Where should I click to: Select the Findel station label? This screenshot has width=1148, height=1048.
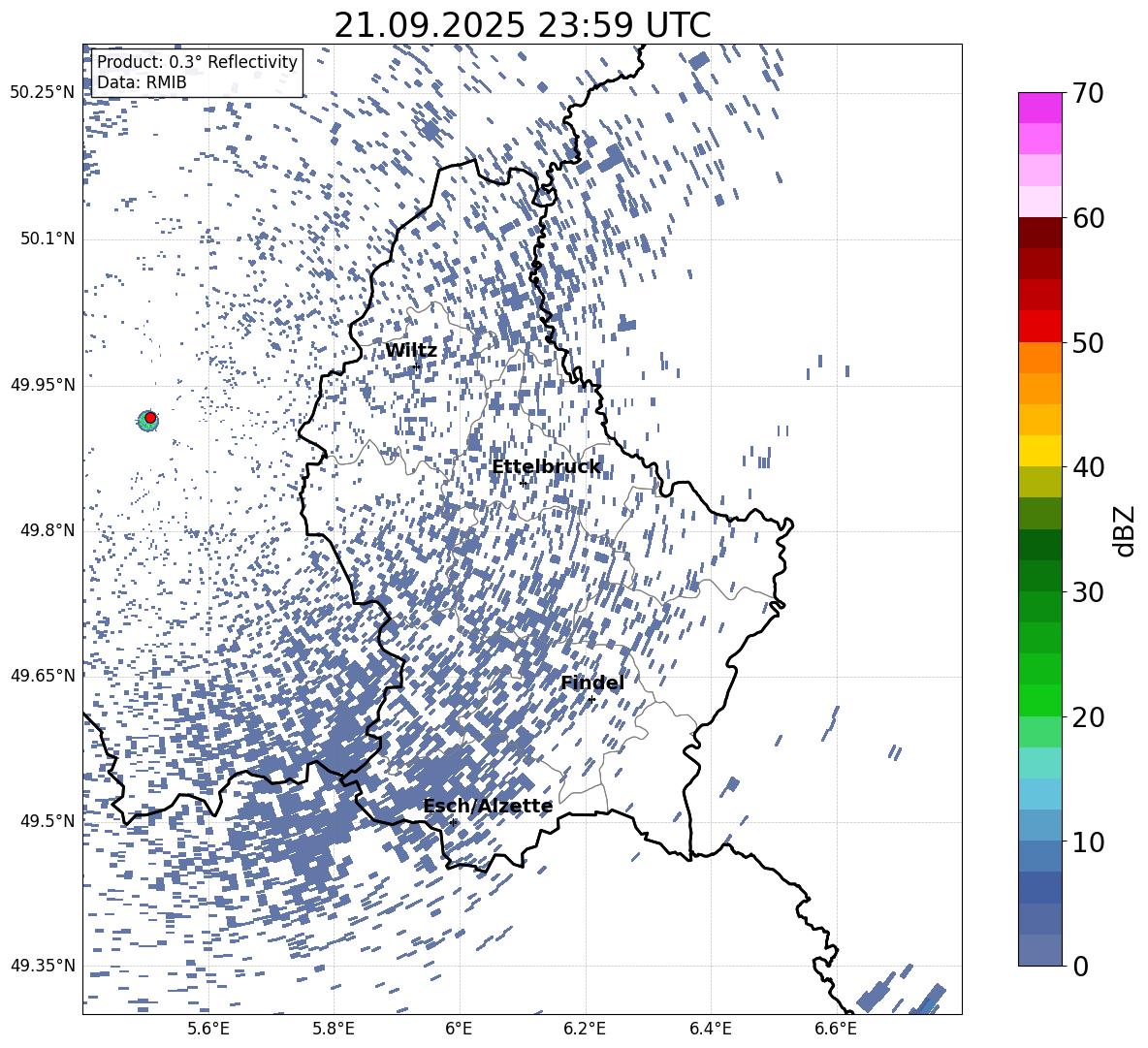tap(592, 683)
